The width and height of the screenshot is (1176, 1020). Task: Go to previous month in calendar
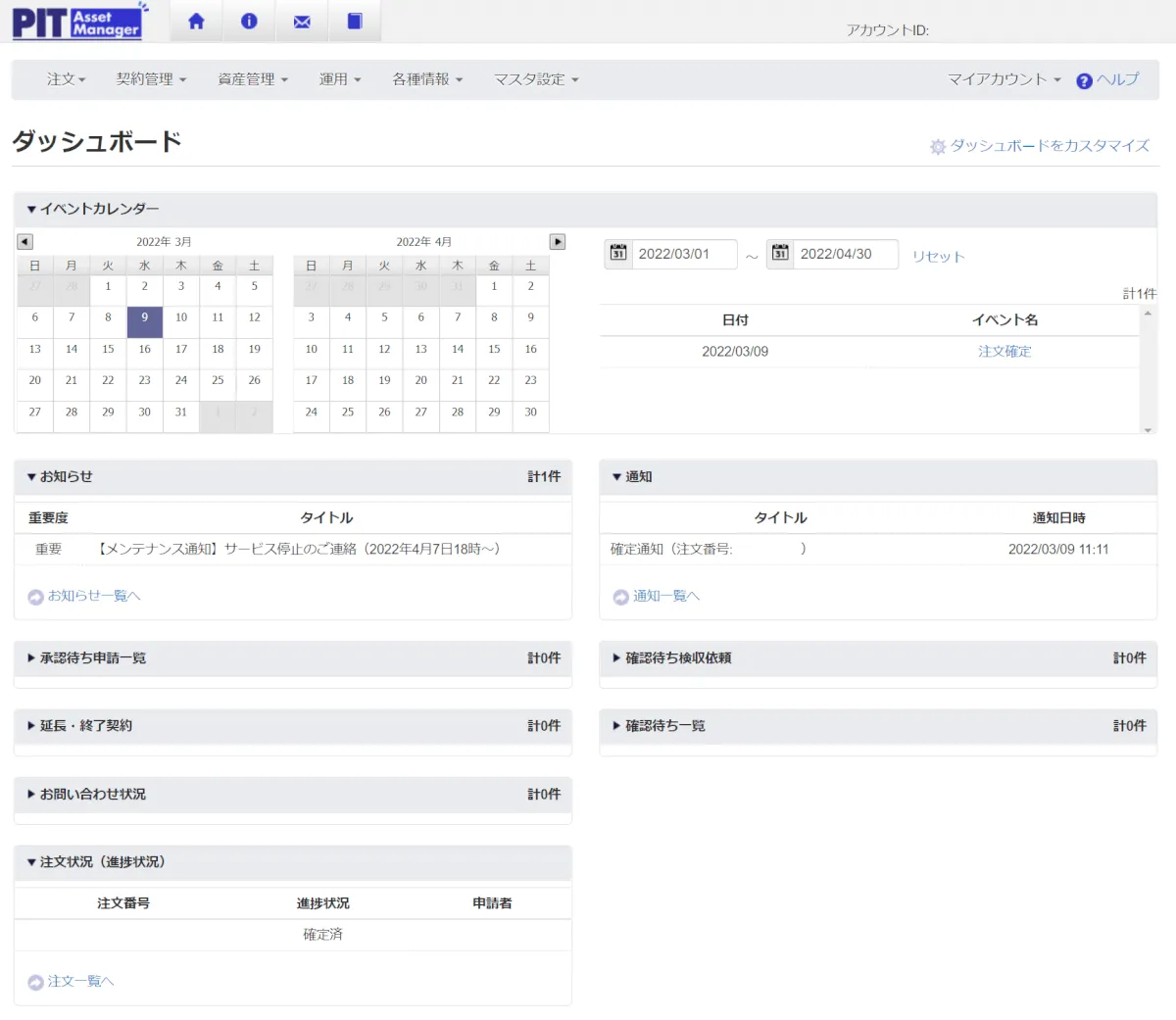coord(25,242)
